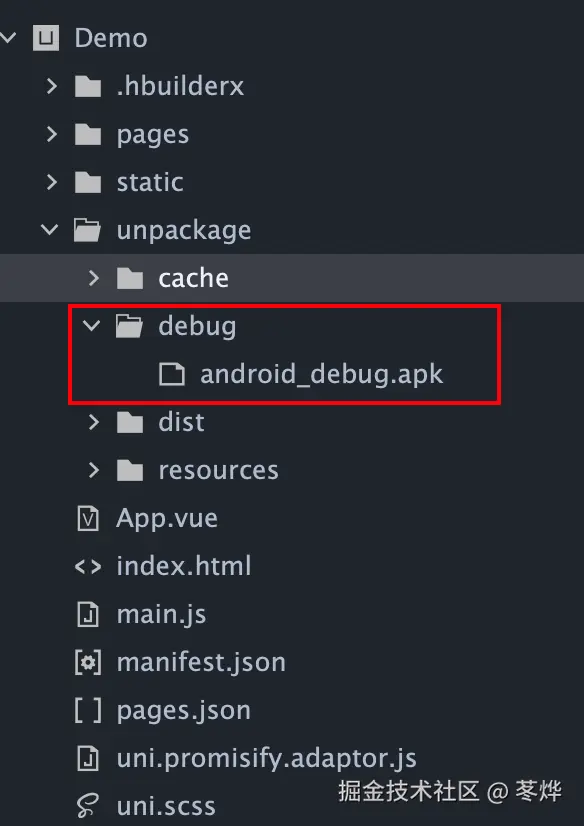Collapse the Demo project root chevron
The width and height of the screenshot is (584, 826).
[8, 37]
